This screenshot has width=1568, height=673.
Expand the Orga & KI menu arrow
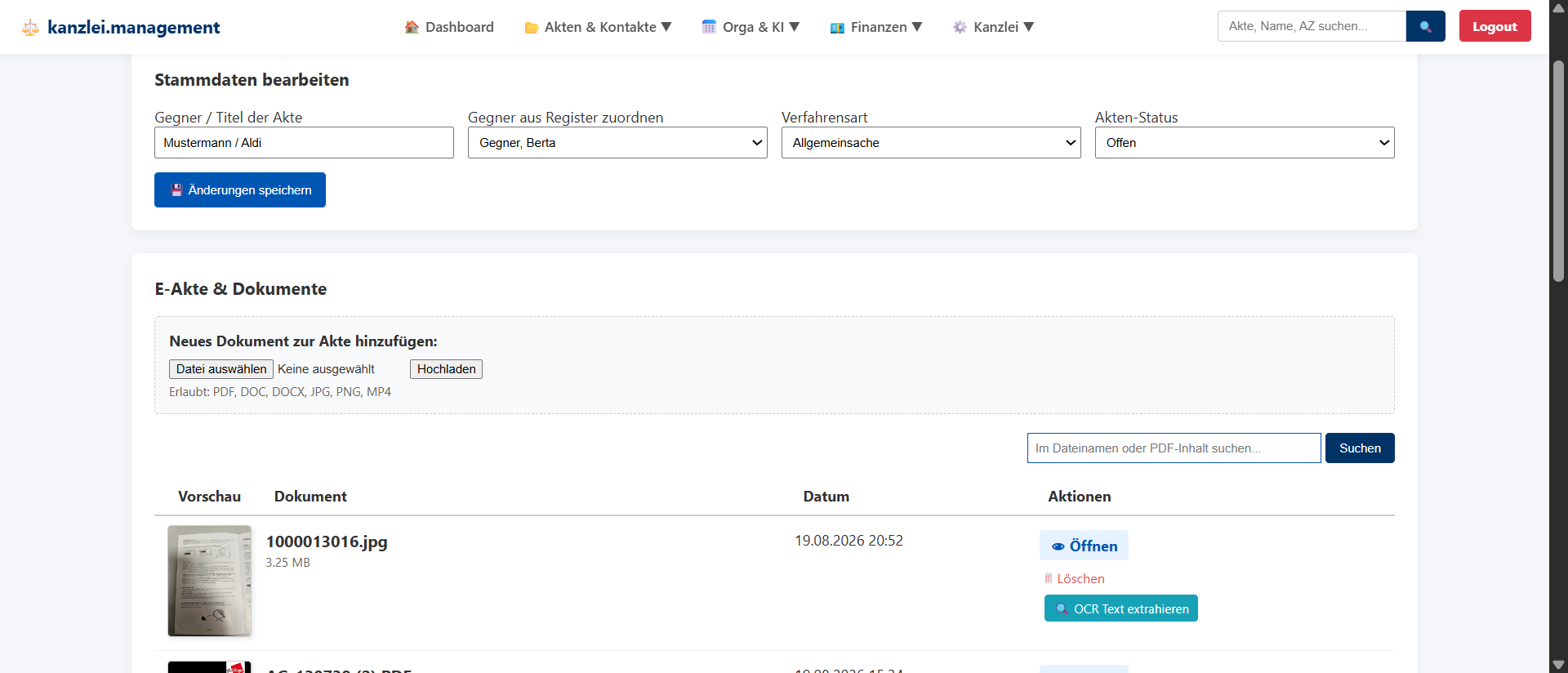click(x=794, y=27)
